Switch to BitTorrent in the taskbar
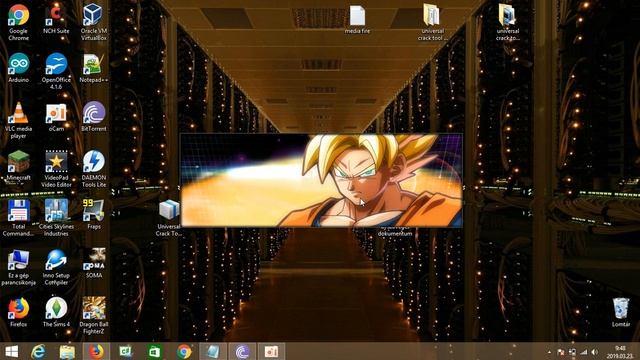The height and width of the screenshot is (360, 640). pyautogui.click(x=242, y=351)
